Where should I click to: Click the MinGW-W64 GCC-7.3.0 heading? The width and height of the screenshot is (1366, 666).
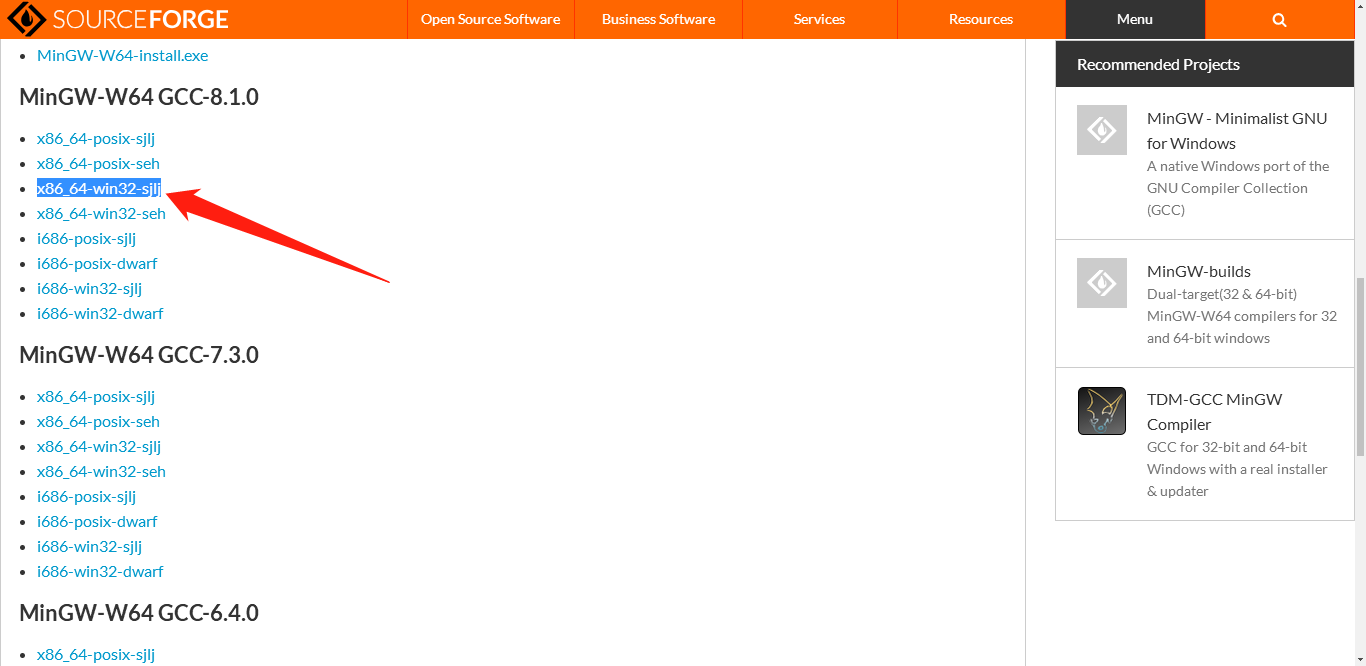pos(139,355)
